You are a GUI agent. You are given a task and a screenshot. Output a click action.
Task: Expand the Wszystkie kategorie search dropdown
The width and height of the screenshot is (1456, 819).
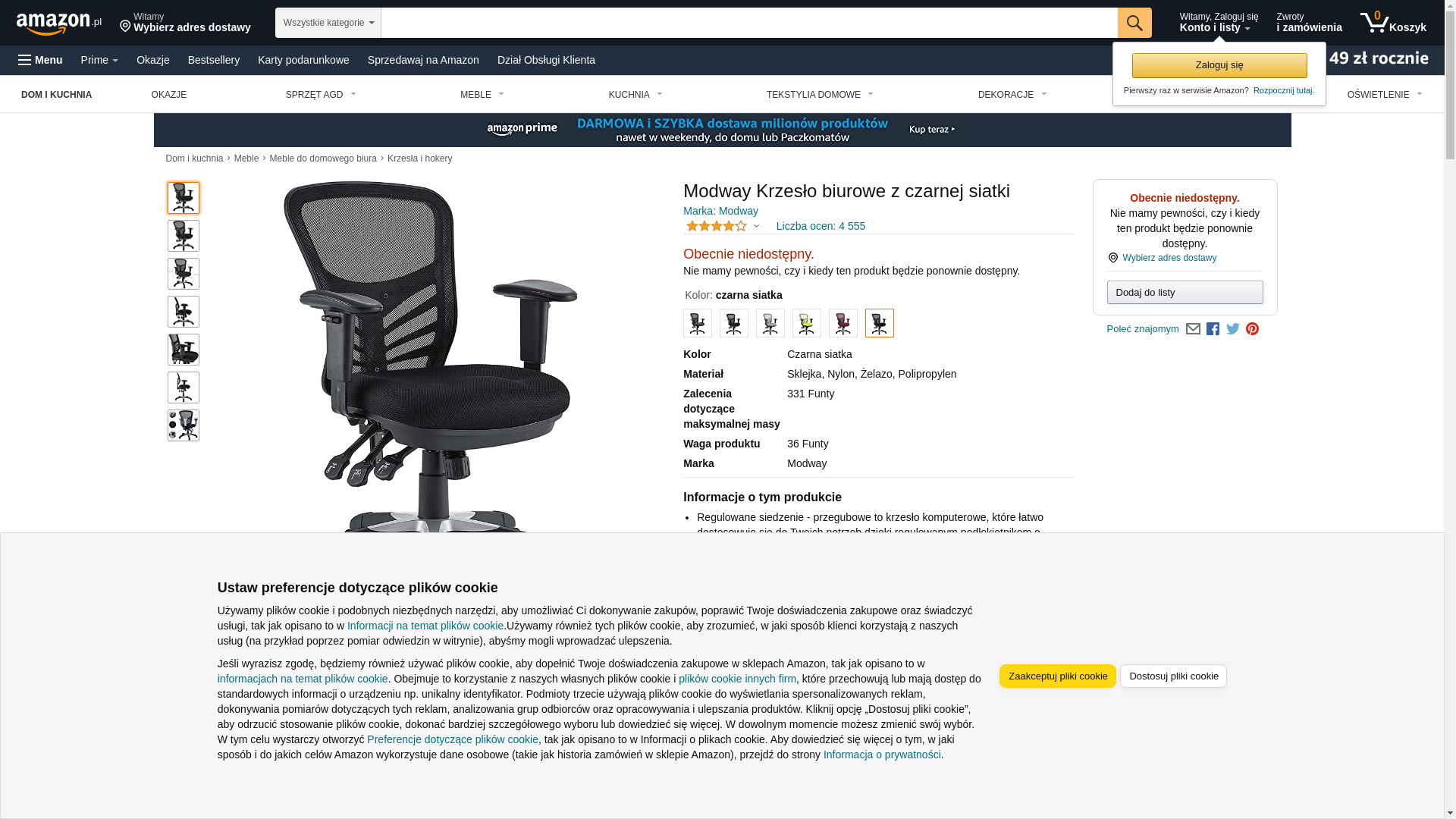pyautogui.click(x=328, y=23)
